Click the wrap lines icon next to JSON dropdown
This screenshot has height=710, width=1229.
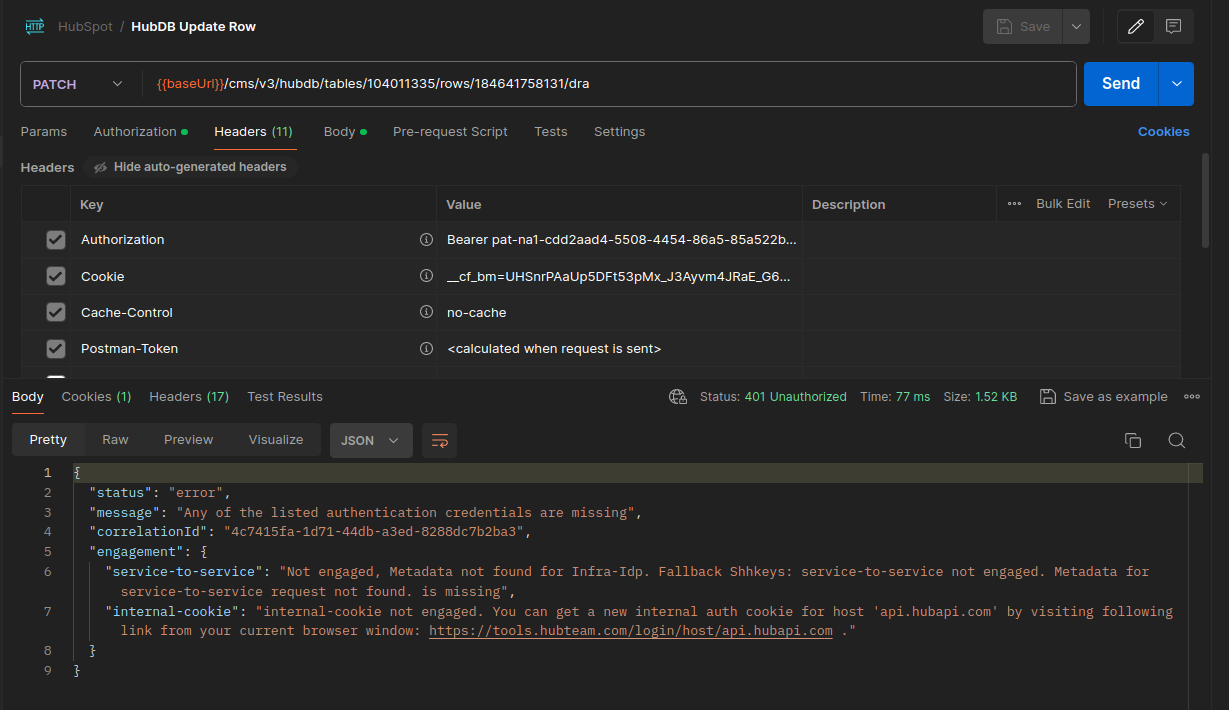439,440
